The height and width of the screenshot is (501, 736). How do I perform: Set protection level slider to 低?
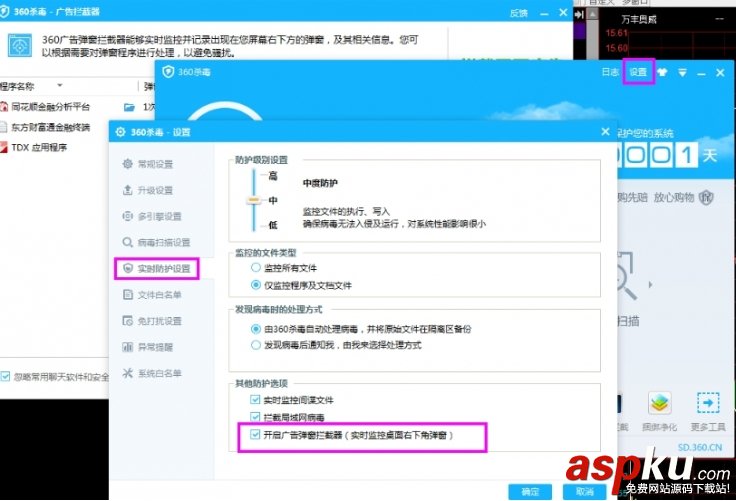[272, 225]
